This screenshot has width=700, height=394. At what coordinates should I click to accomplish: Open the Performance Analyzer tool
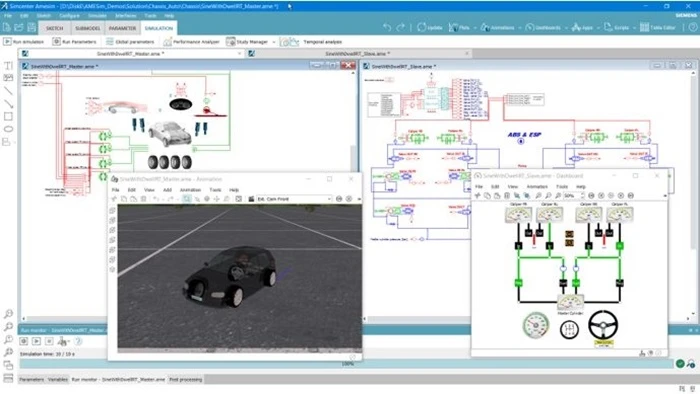point(192,41)
